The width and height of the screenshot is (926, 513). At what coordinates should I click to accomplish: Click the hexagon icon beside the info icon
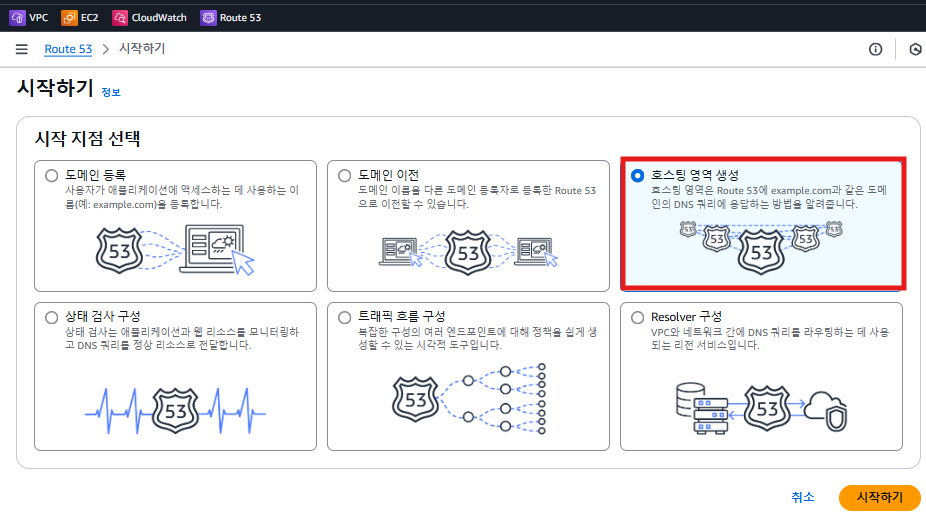915,50
